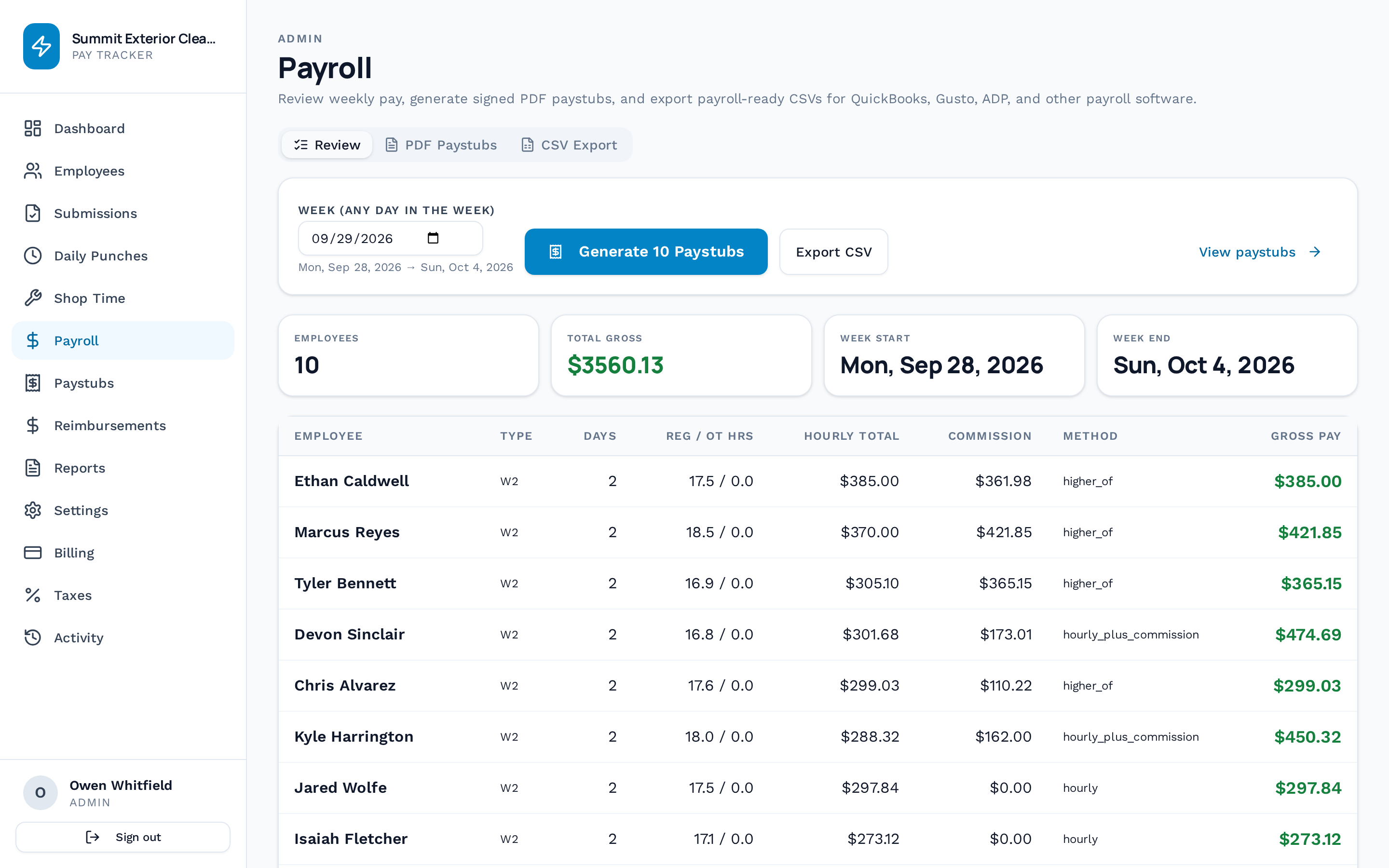Click the Method column header

point(1090,436)
